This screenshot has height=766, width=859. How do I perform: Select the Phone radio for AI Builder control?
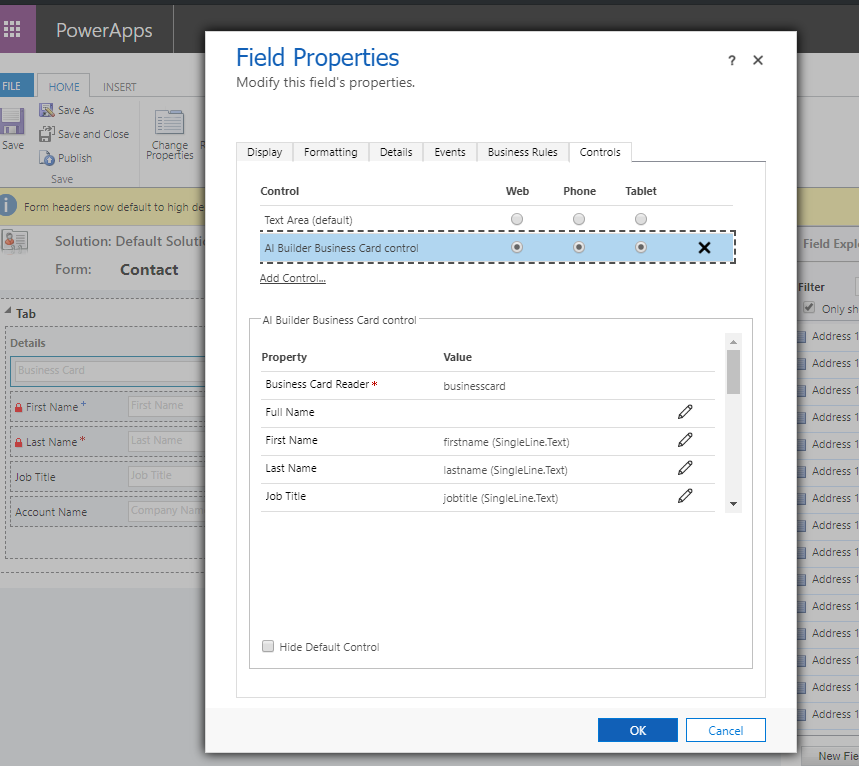click(x=579, y=246)
